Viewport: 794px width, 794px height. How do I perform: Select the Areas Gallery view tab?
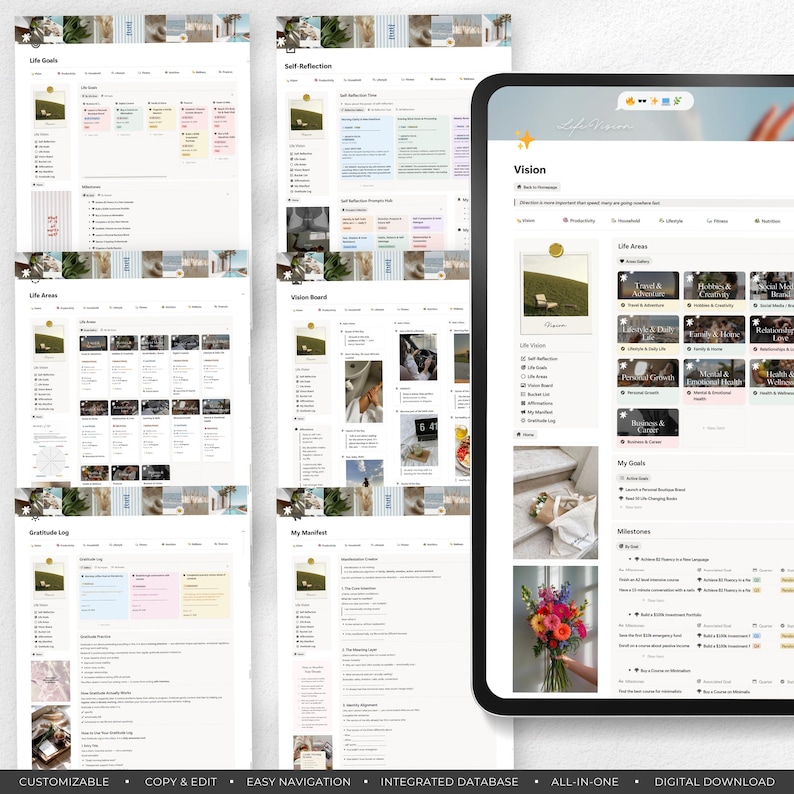(634, 261)
